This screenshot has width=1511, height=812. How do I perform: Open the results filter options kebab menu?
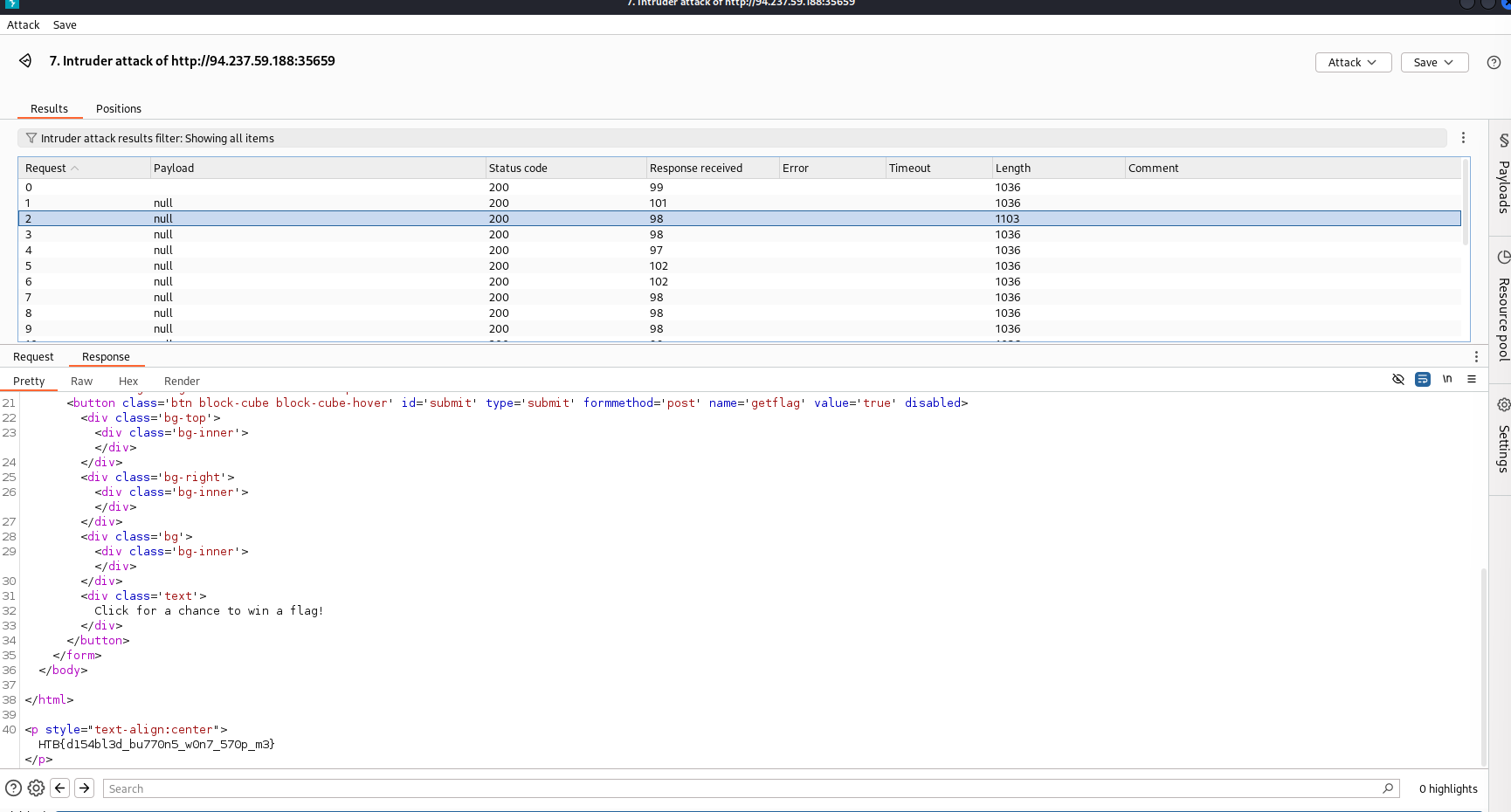pyautogui.click(x=1463, y=138)
